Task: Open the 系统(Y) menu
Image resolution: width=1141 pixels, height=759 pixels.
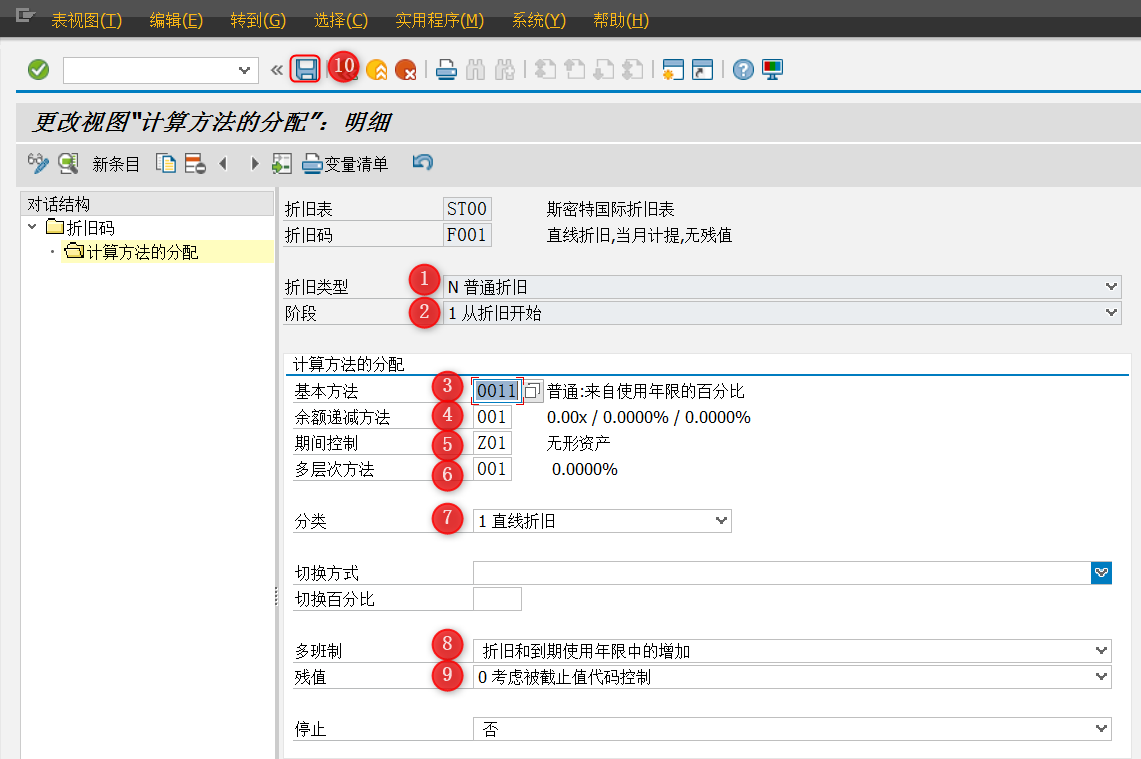Action: tap(538, 19)
